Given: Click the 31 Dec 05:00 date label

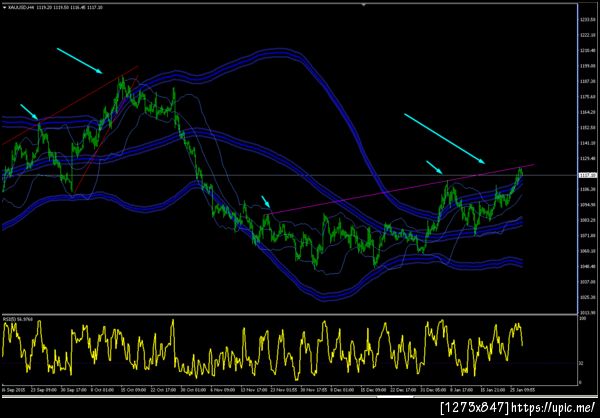Looking at the screenshot, I should click(x=433, y=390).
